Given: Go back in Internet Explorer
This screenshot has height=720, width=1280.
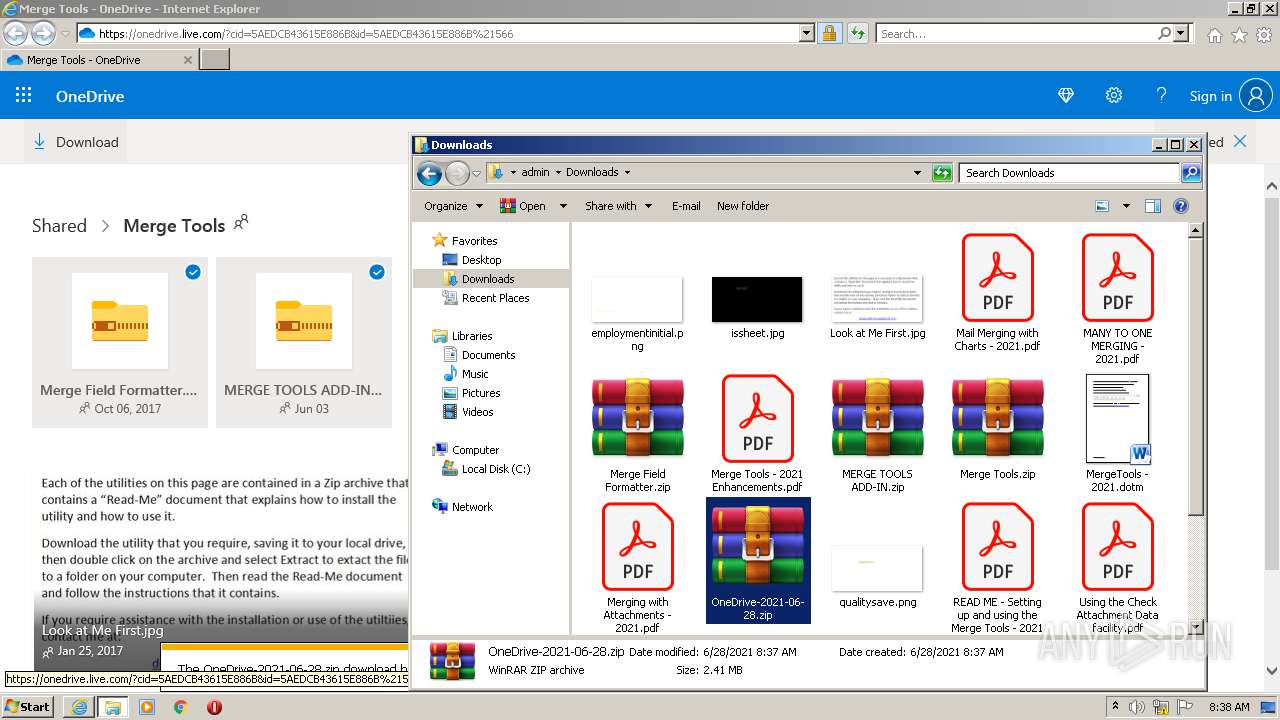Looking at the screenshot, I should coord(15,33).
